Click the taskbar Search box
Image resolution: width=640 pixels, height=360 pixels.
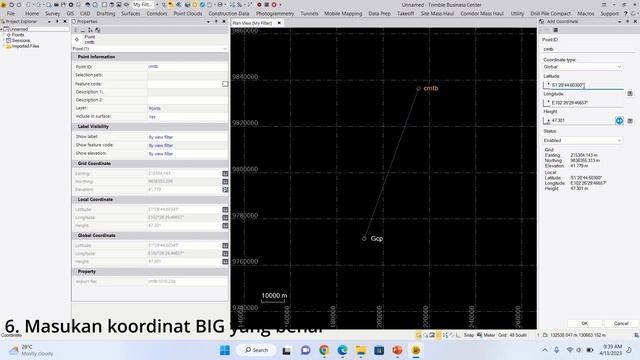(x=256, y=350)
